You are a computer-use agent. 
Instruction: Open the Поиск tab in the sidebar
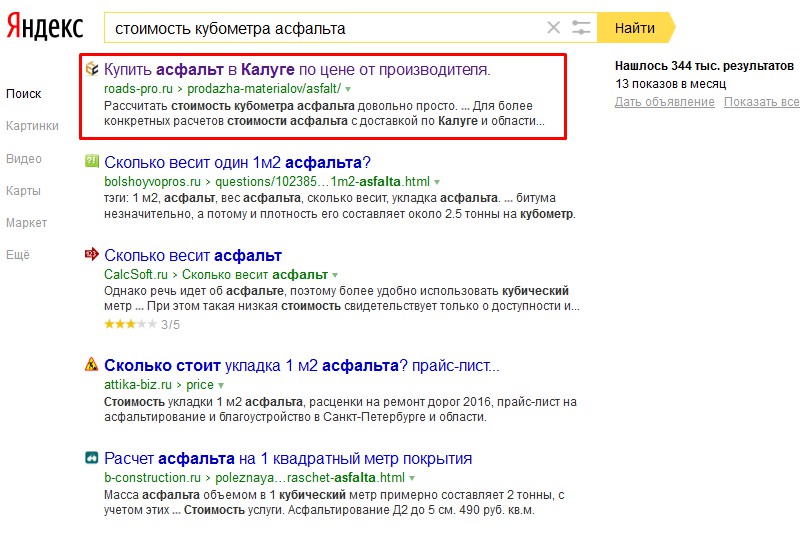(23, 94)
